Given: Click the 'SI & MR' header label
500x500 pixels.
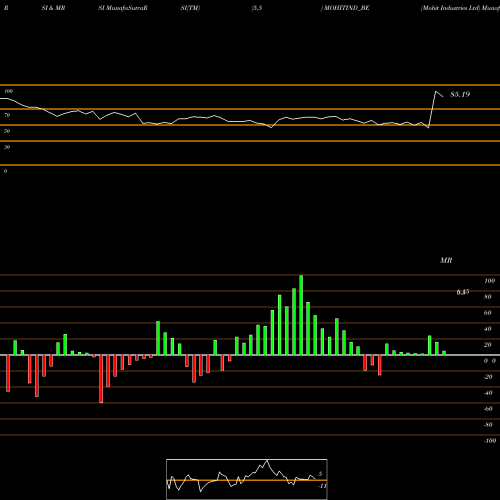Looking at the screenshot, I should click(53, 8).
